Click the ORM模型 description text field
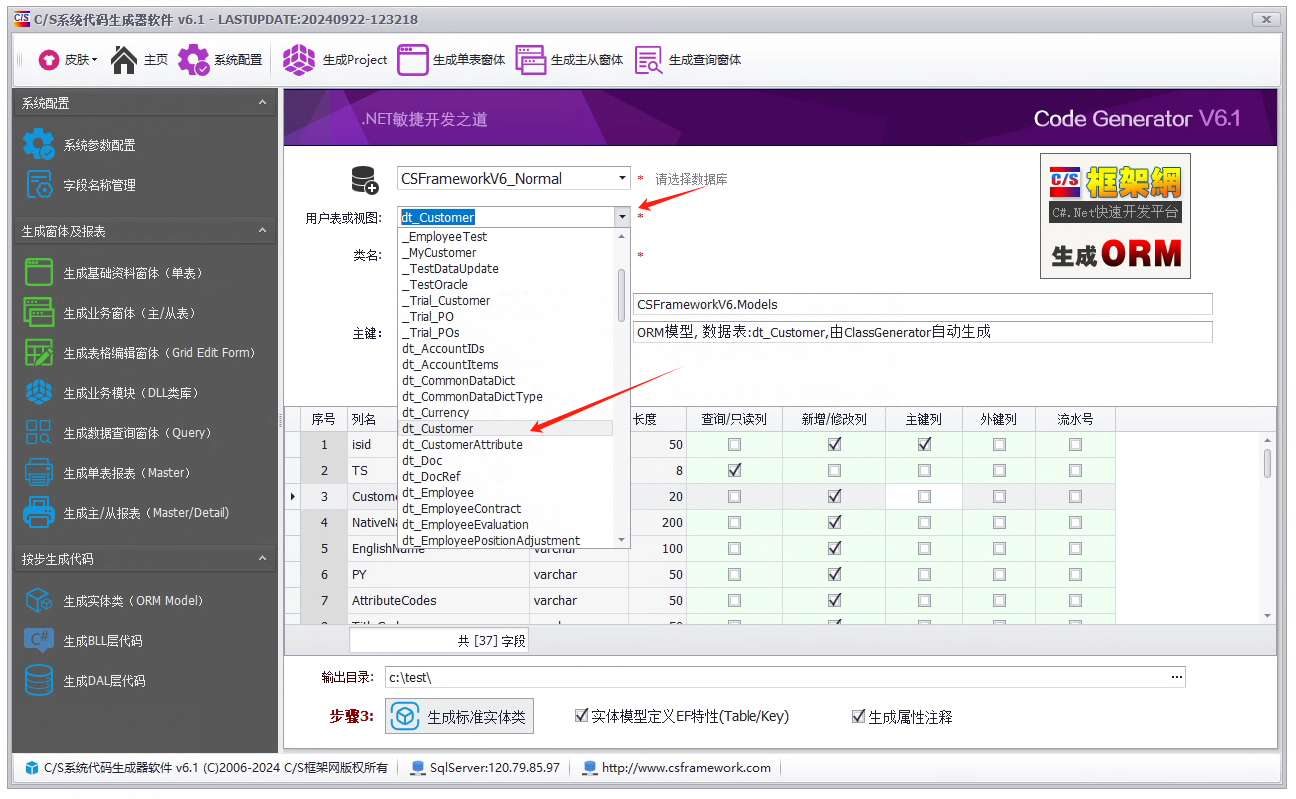1296x799 pixels. click(922, 332)
